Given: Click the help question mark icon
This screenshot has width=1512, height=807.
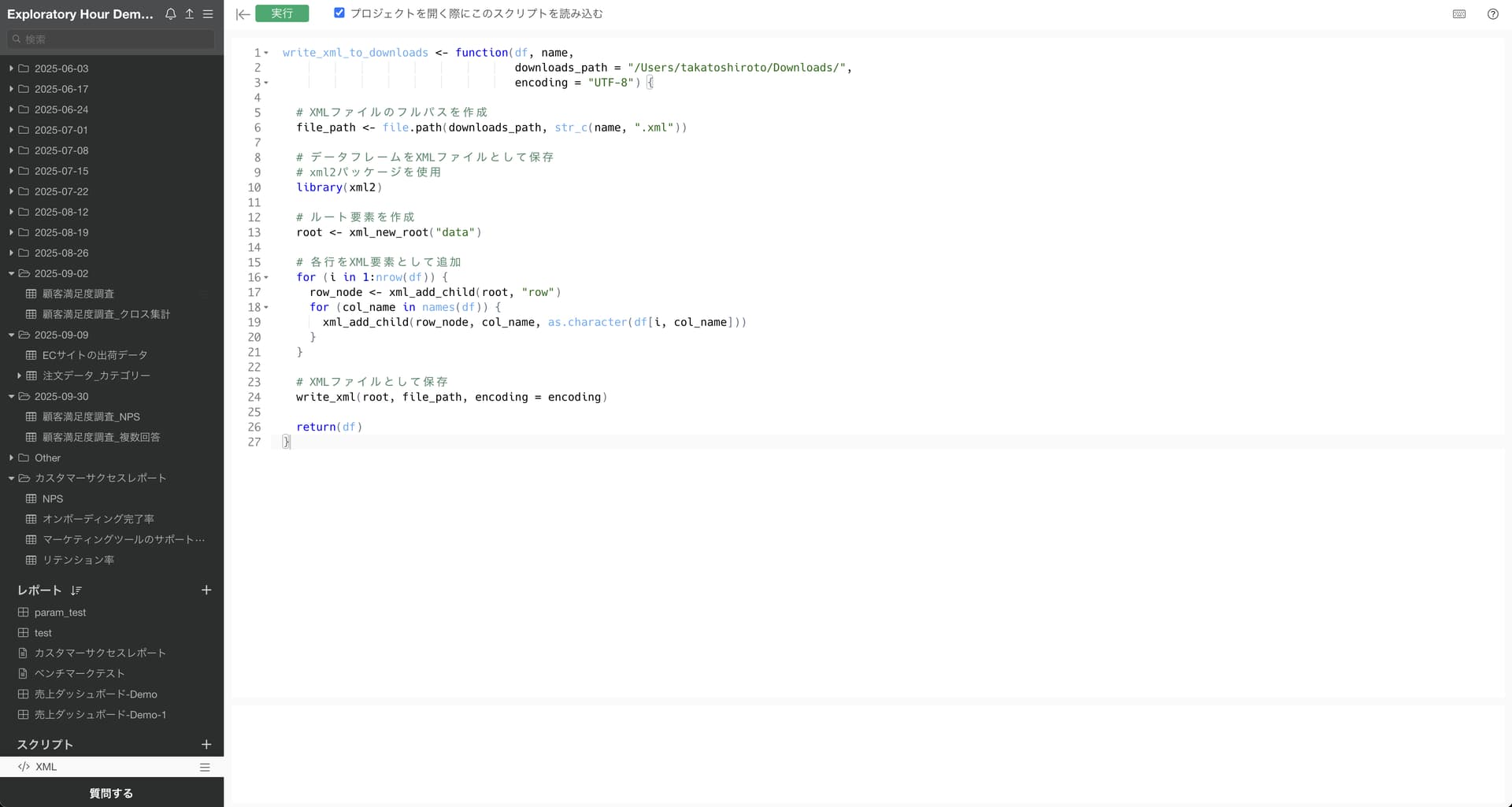Looking at the screenshot, I should (x=1492, y=14).
